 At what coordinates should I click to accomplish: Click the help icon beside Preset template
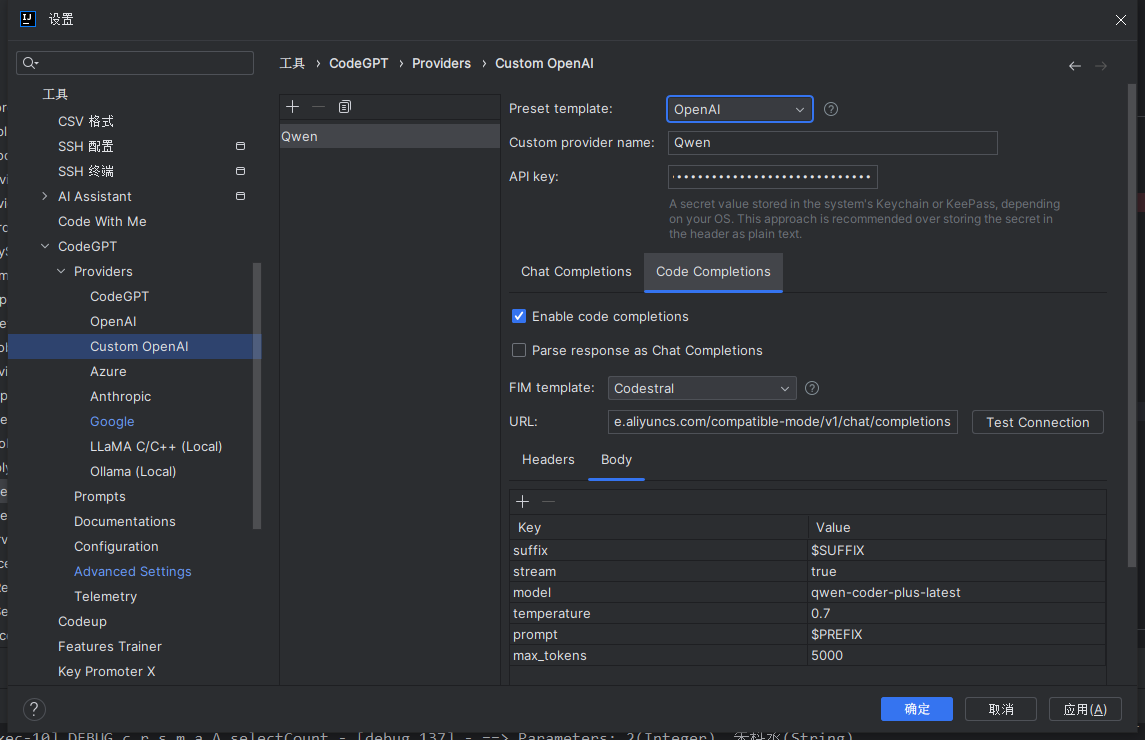830,109
